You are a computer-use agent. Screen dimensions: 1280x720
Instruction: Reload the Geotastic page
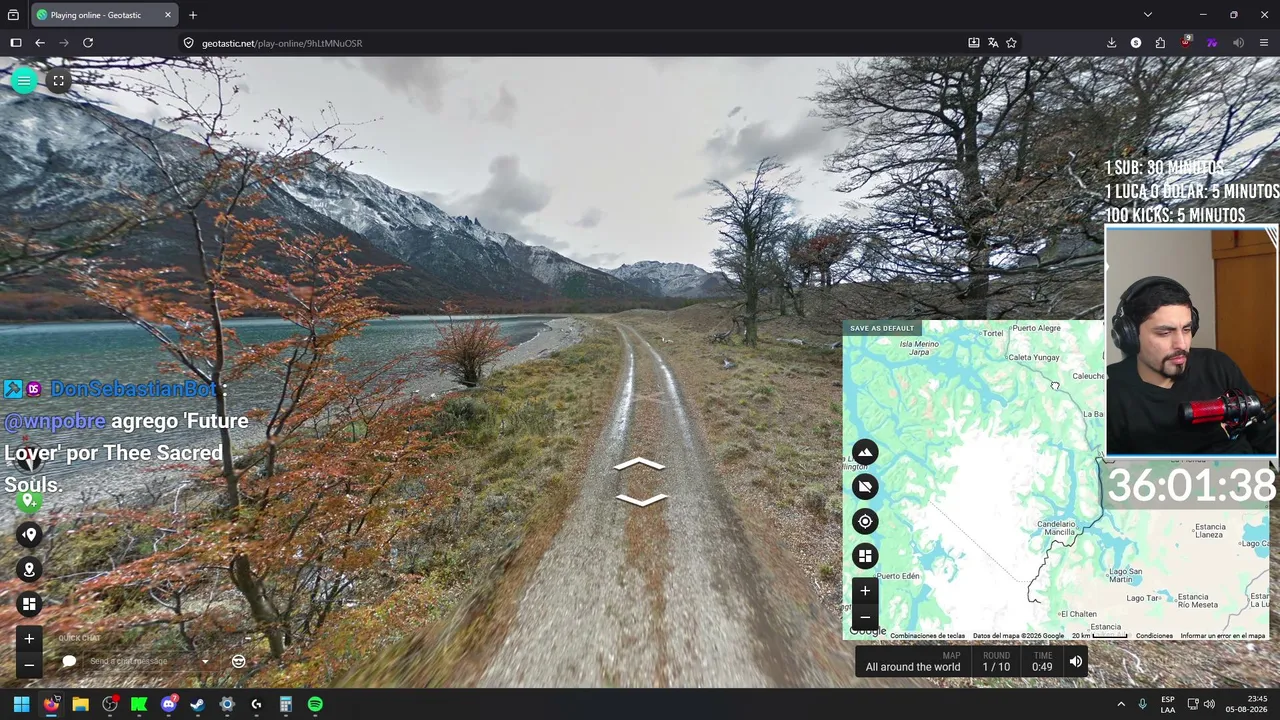88,43
